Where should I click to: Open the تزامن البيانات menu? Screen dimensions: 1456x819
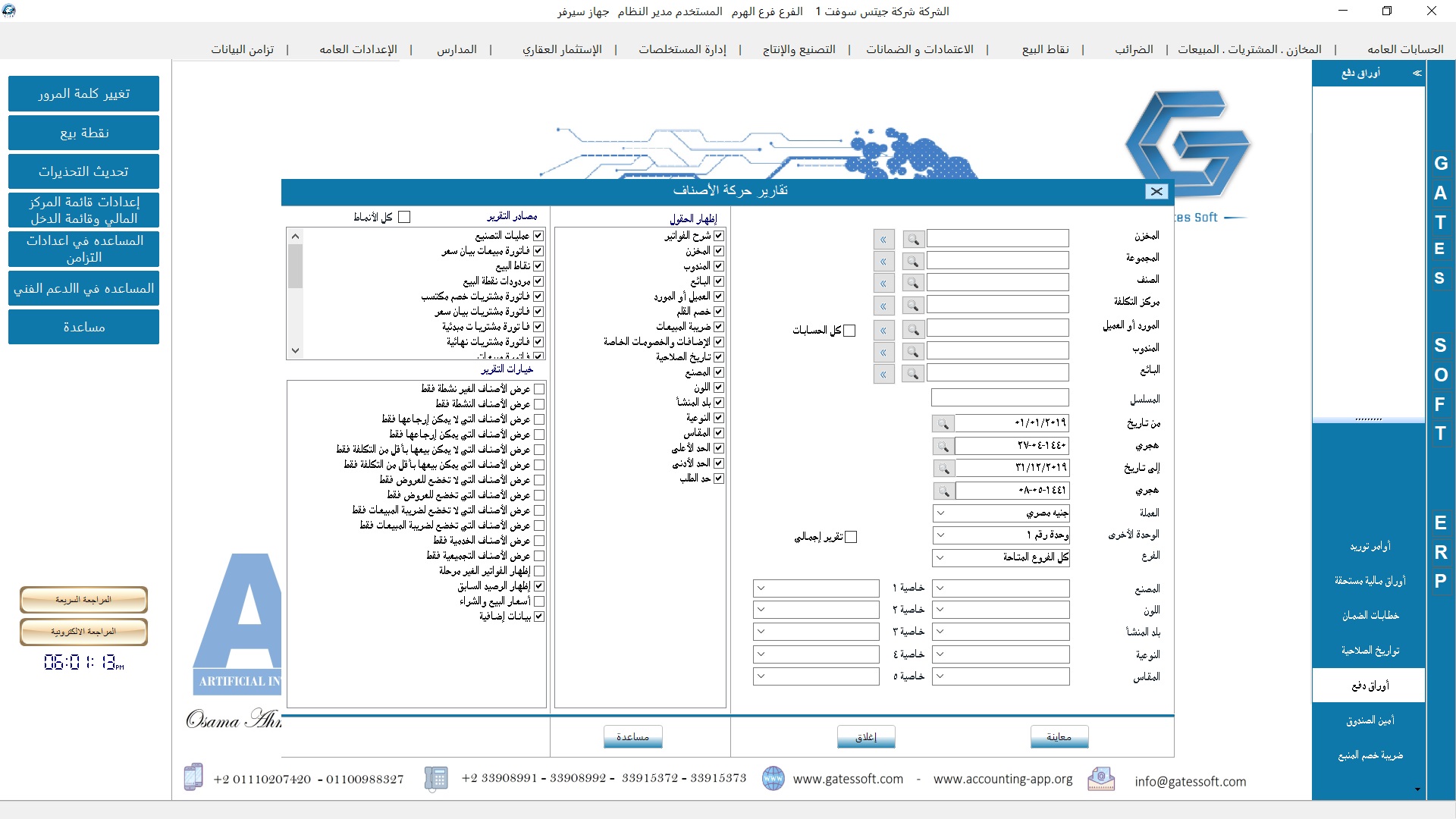click(x=242, y=49)
